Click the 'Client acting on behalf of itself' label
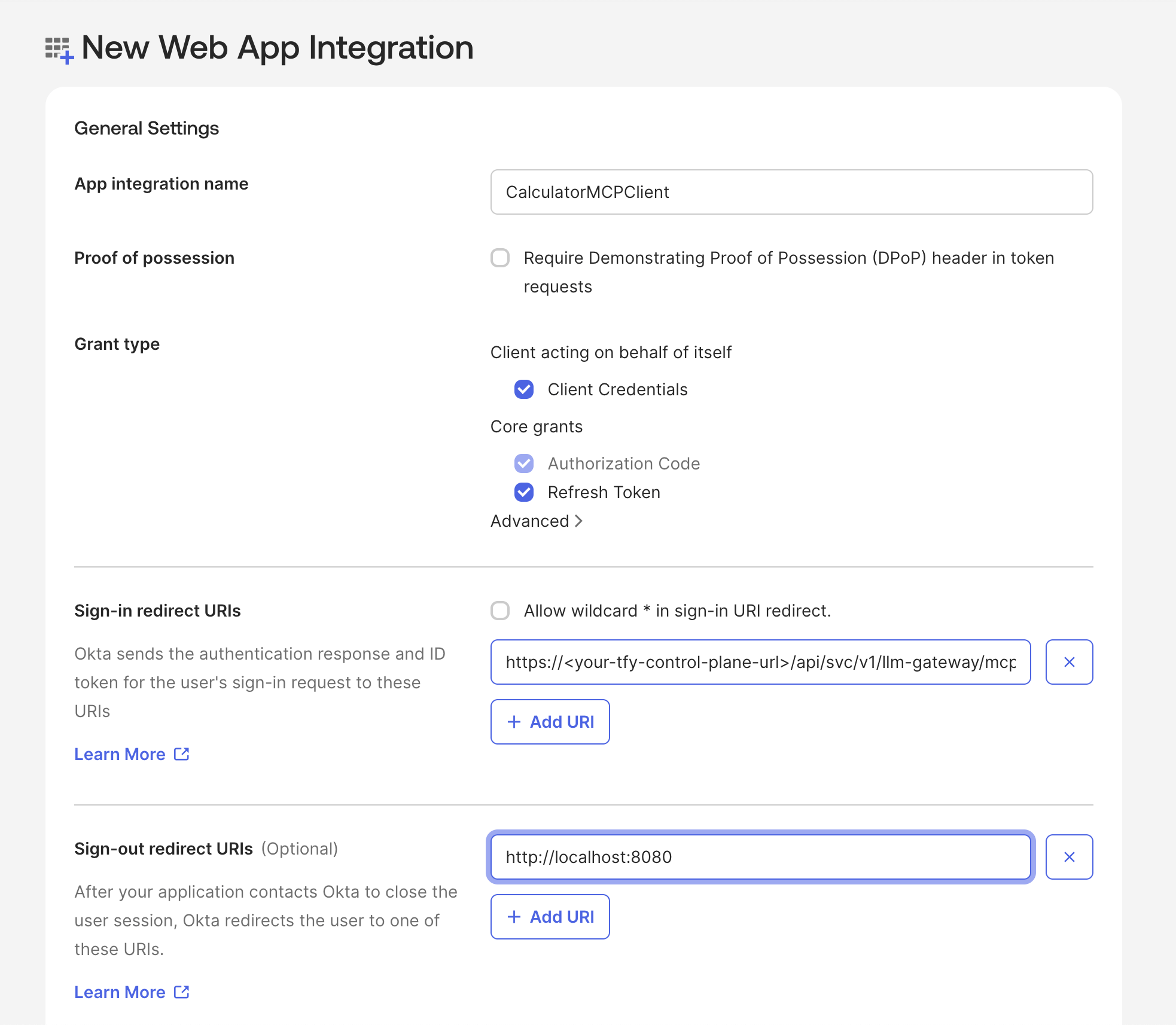Screen dimensions: 1176x1025 pos(611,352)
